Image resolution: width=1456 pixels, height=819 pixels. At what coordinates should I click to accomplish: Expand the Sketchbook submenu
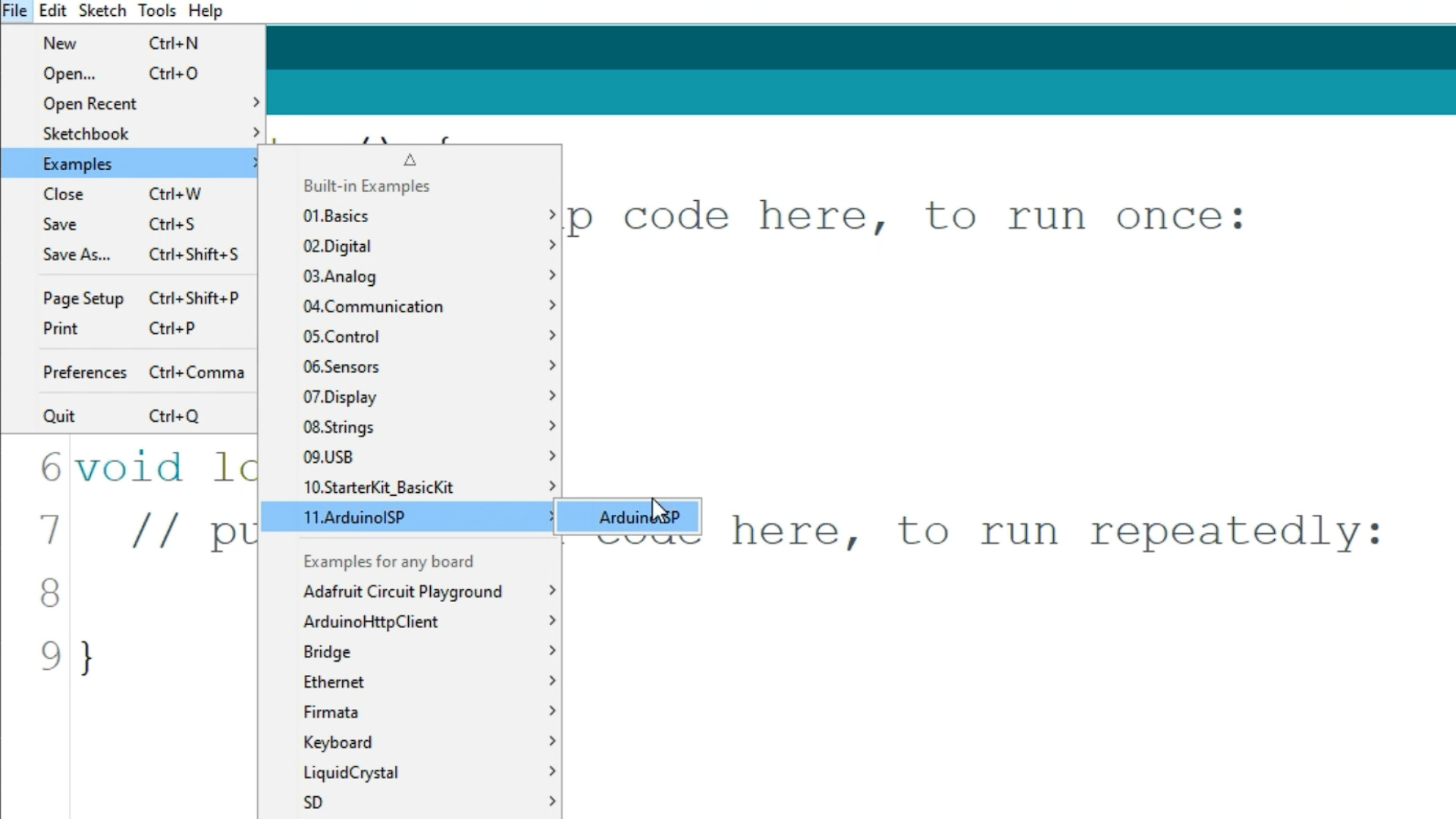tap(133, 134)
